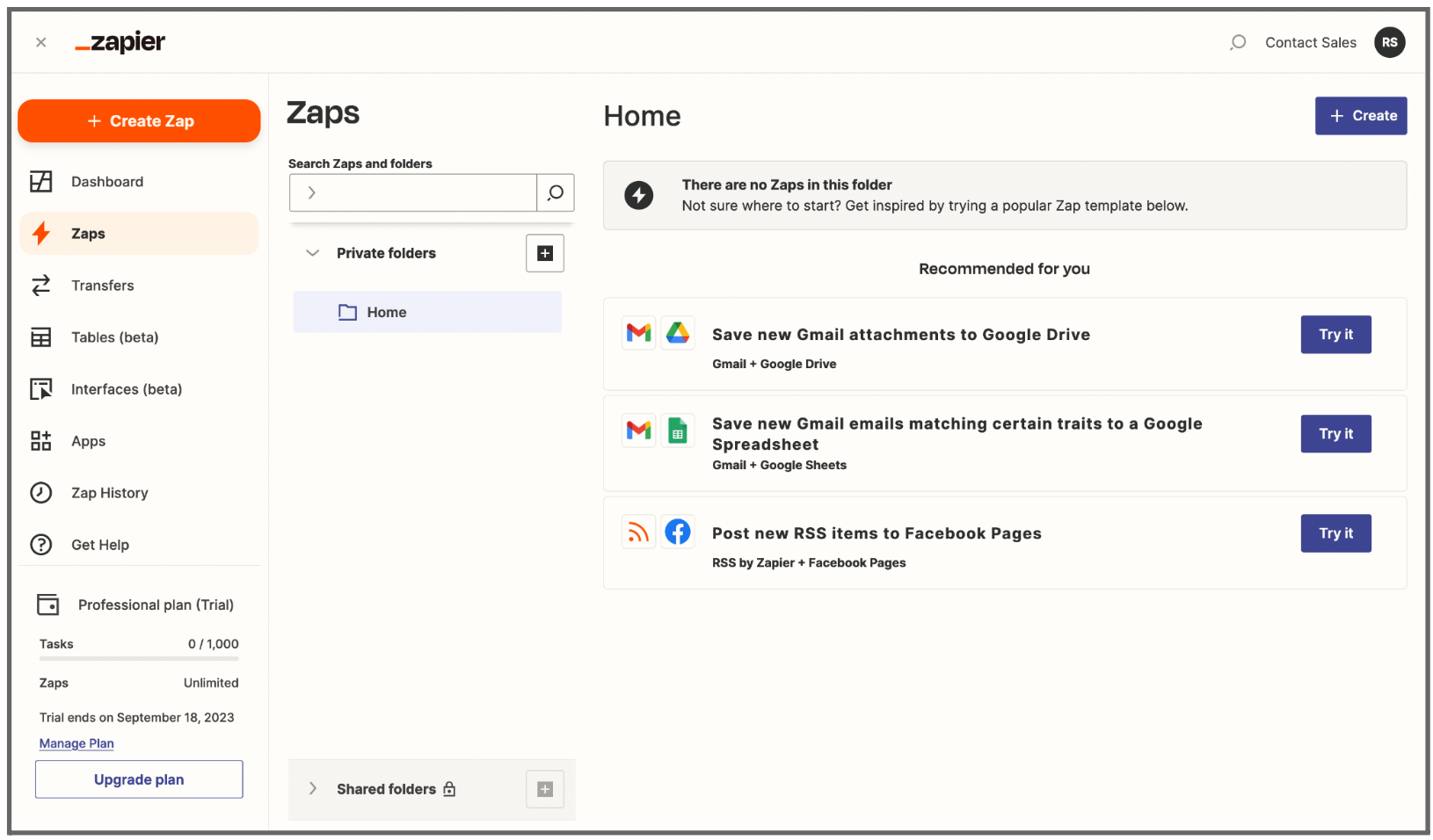Click the lightning icon in empty-folder notice

tap(639, 195)
